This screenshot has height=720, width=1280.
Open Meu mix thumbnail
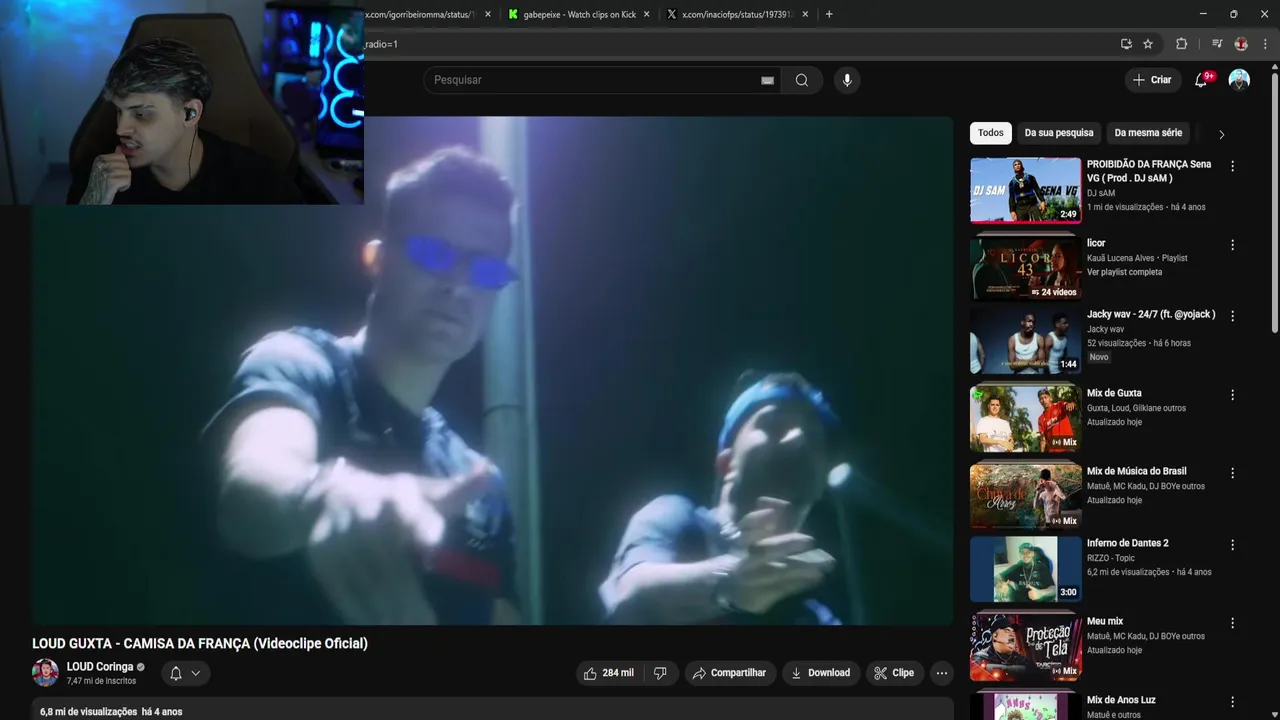coord(1025,647)
